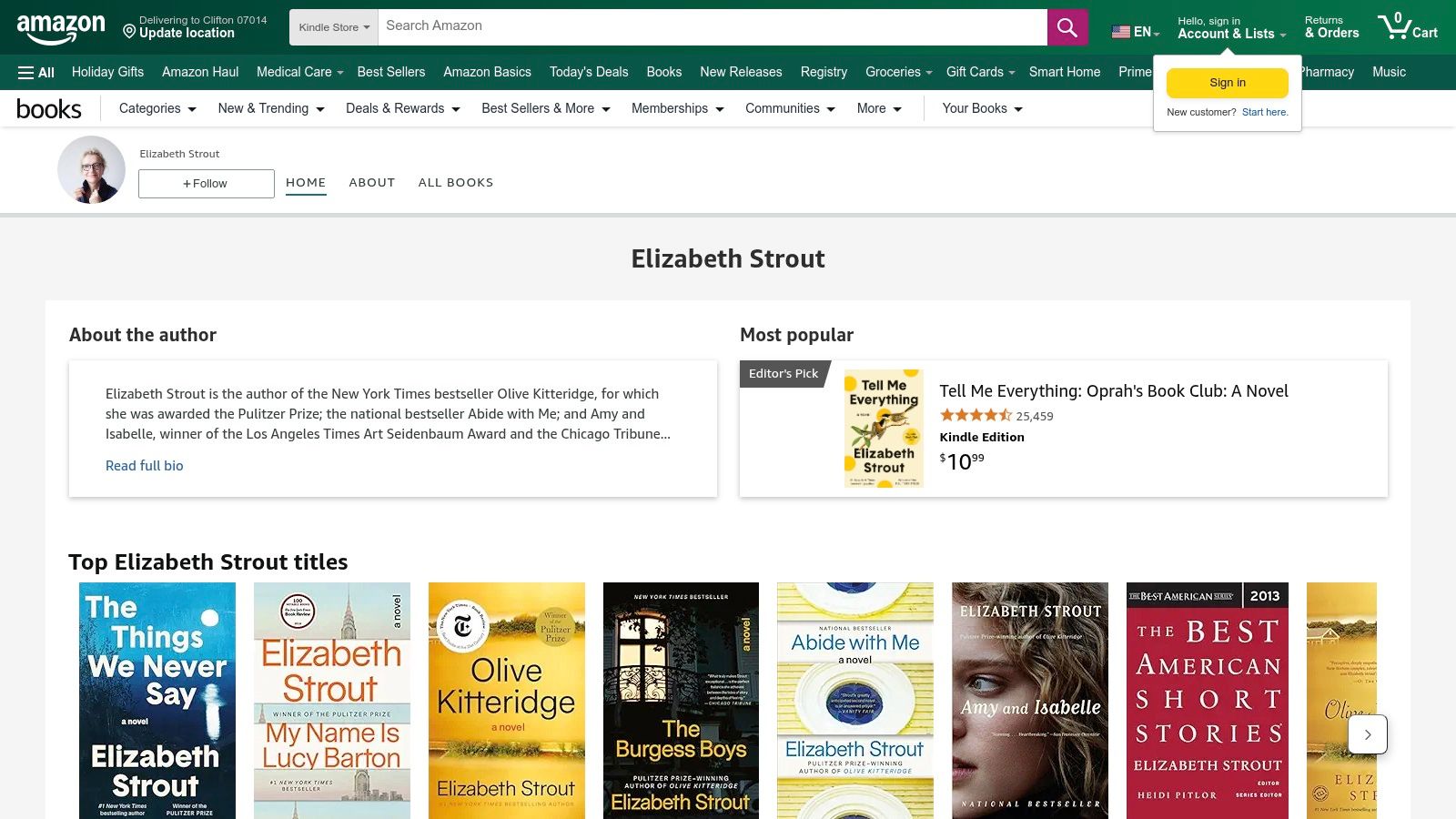Open the All hamburger menu

coord(35,72)
